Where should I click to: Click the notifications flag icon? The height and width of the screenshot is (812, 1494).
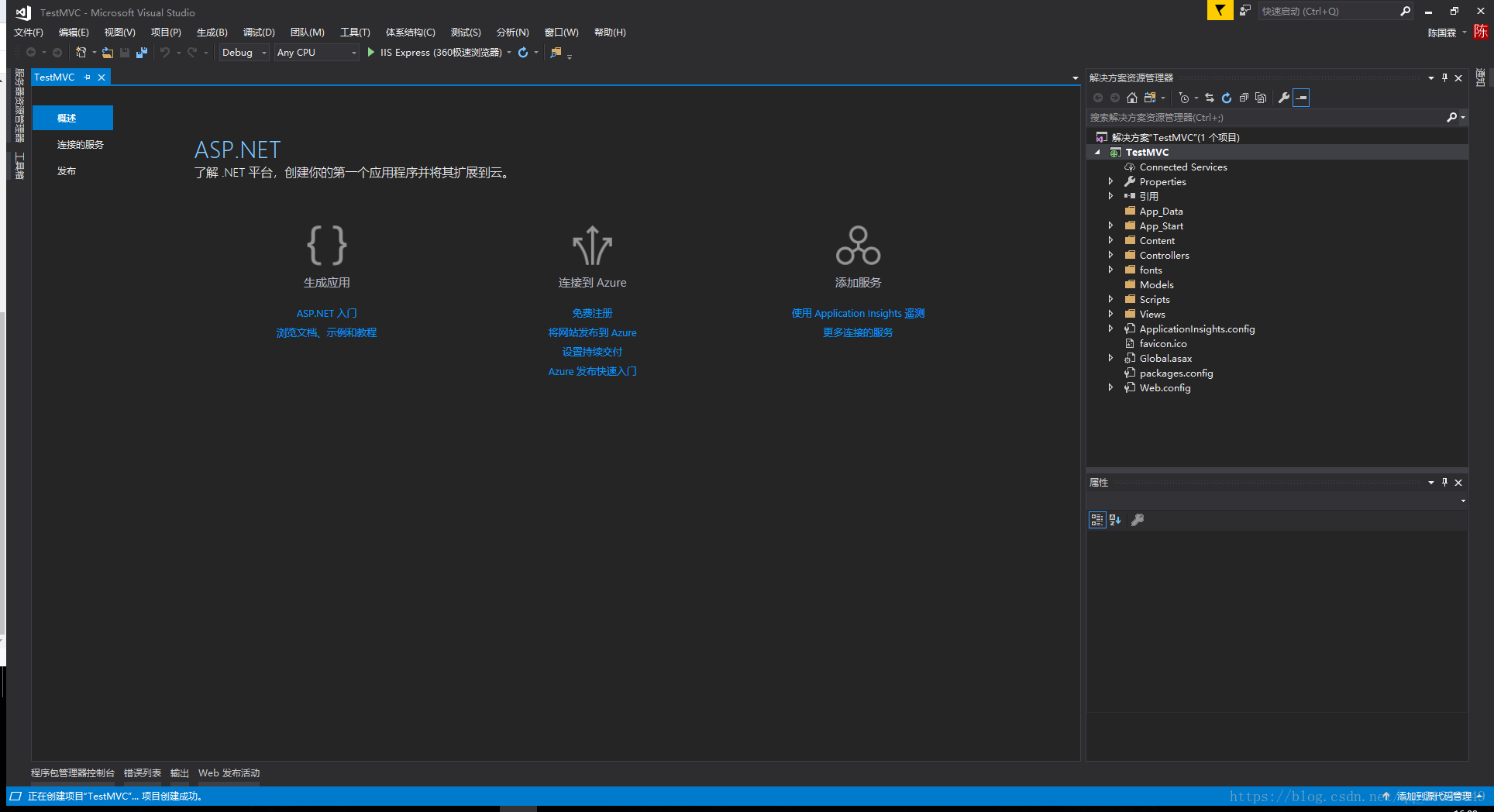[1220, 11]
